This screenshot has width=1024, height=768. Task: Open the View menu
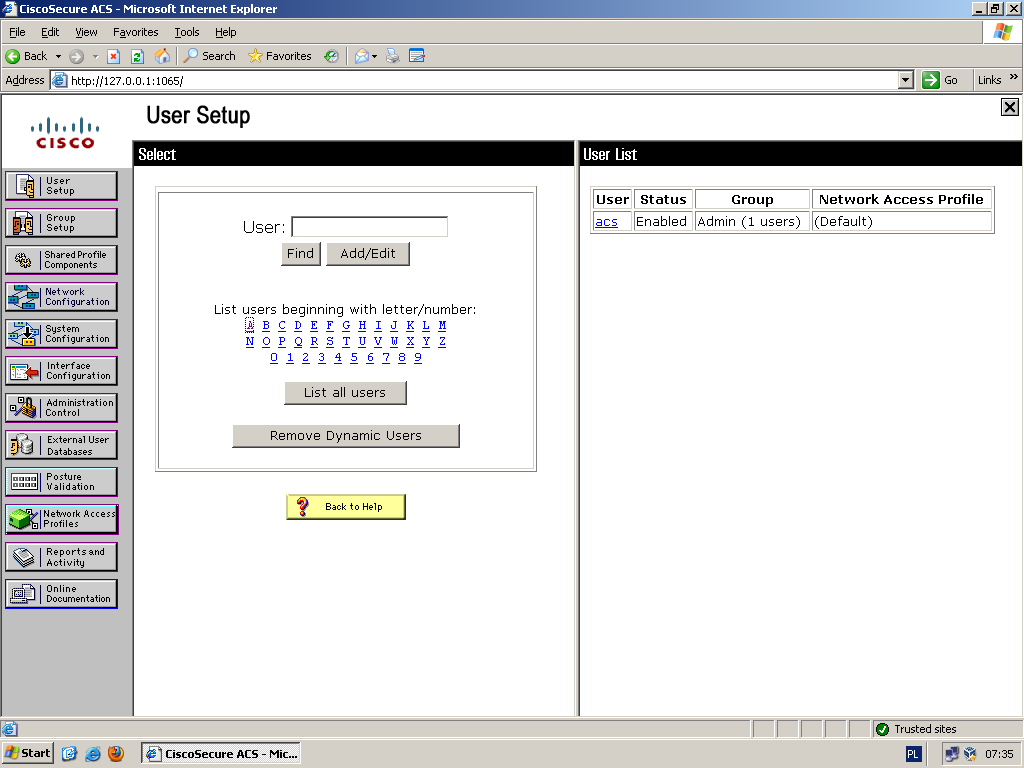[86, 32]
